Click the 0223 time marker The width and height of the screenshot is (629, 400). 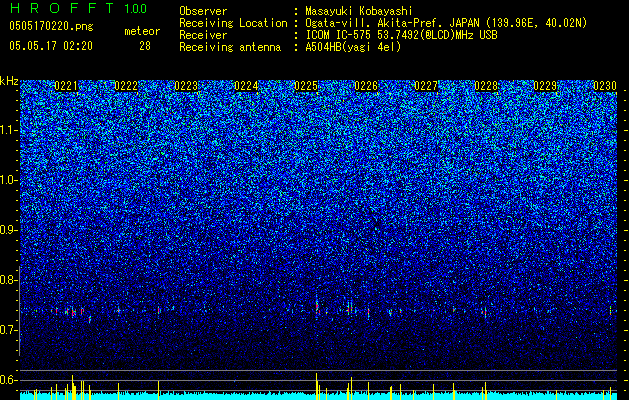(x=186, y=86)
